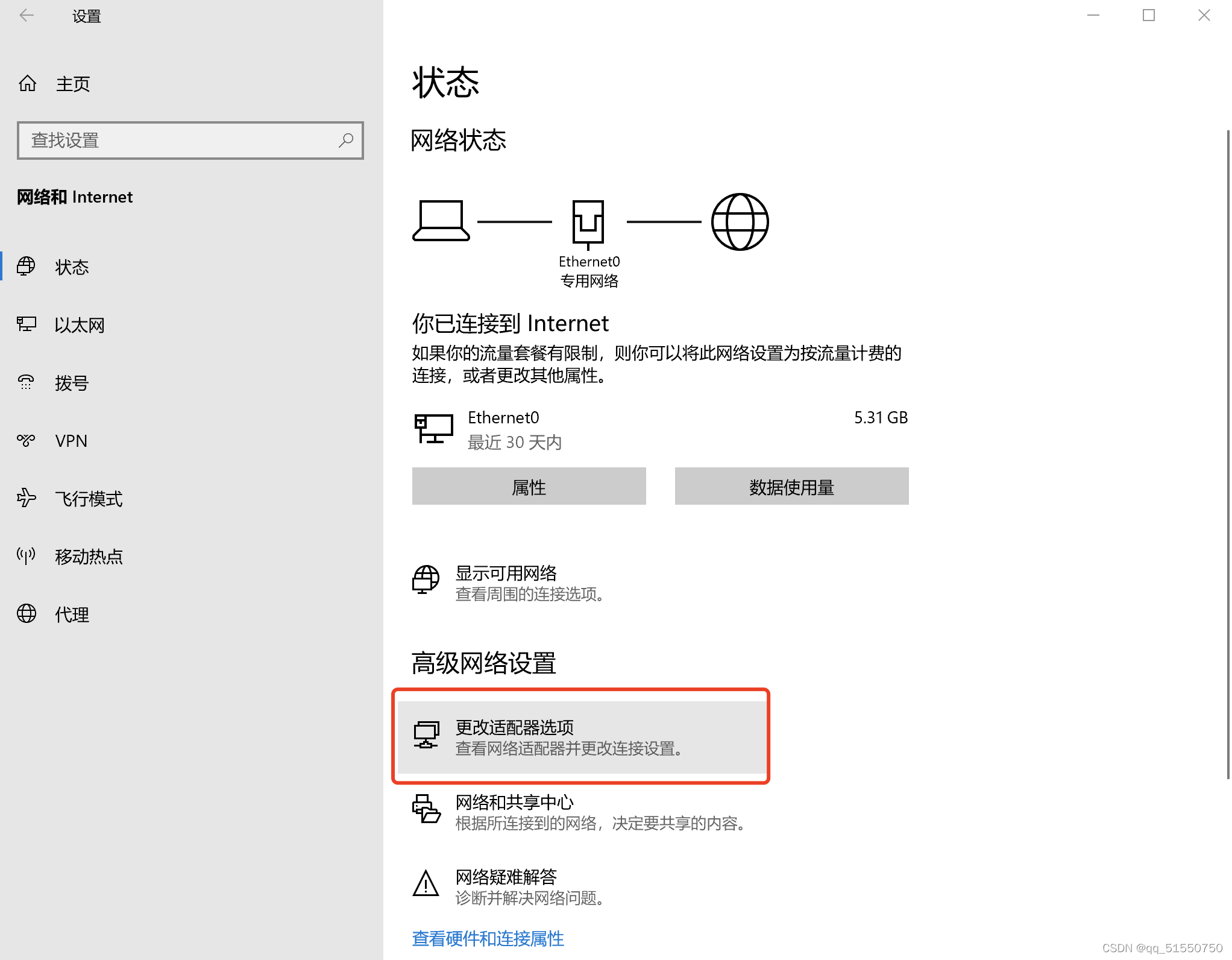Click the adapter options monitor icon

(426, 734)
